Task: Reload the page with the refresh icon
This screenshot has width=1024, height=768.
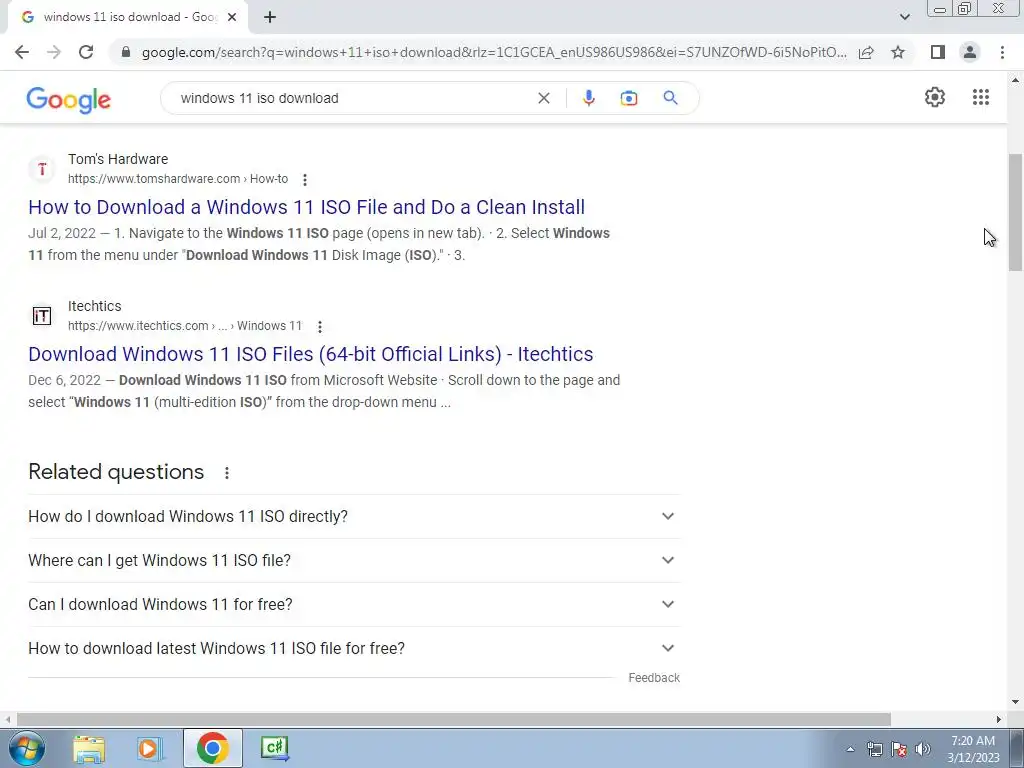Action: (x=86, y=52)
